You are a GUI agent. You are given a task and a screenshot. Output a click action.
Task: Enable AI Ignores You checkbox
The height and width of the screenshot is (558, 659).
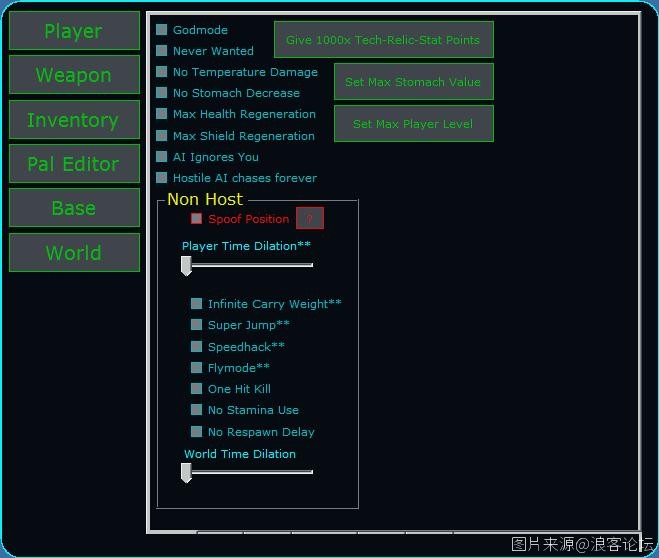pos(162,157)
